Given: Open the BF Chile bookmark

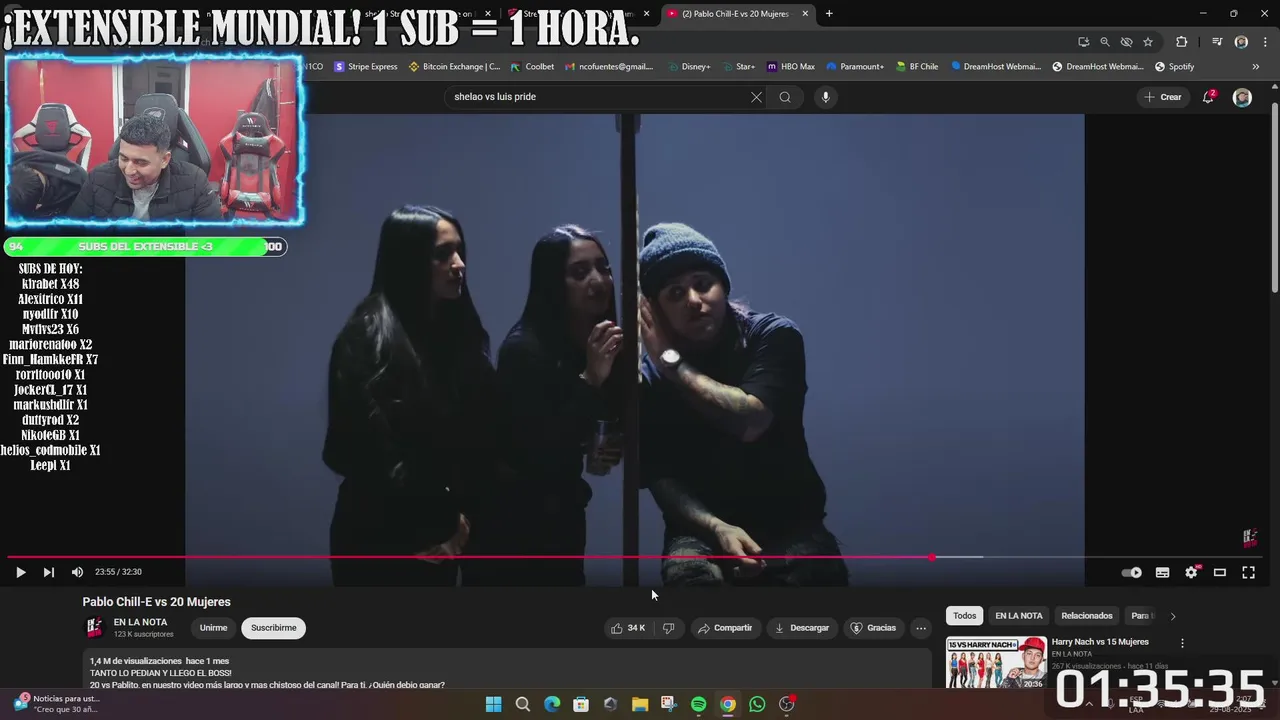Looking at the screenshot, I should pos(917,67).
